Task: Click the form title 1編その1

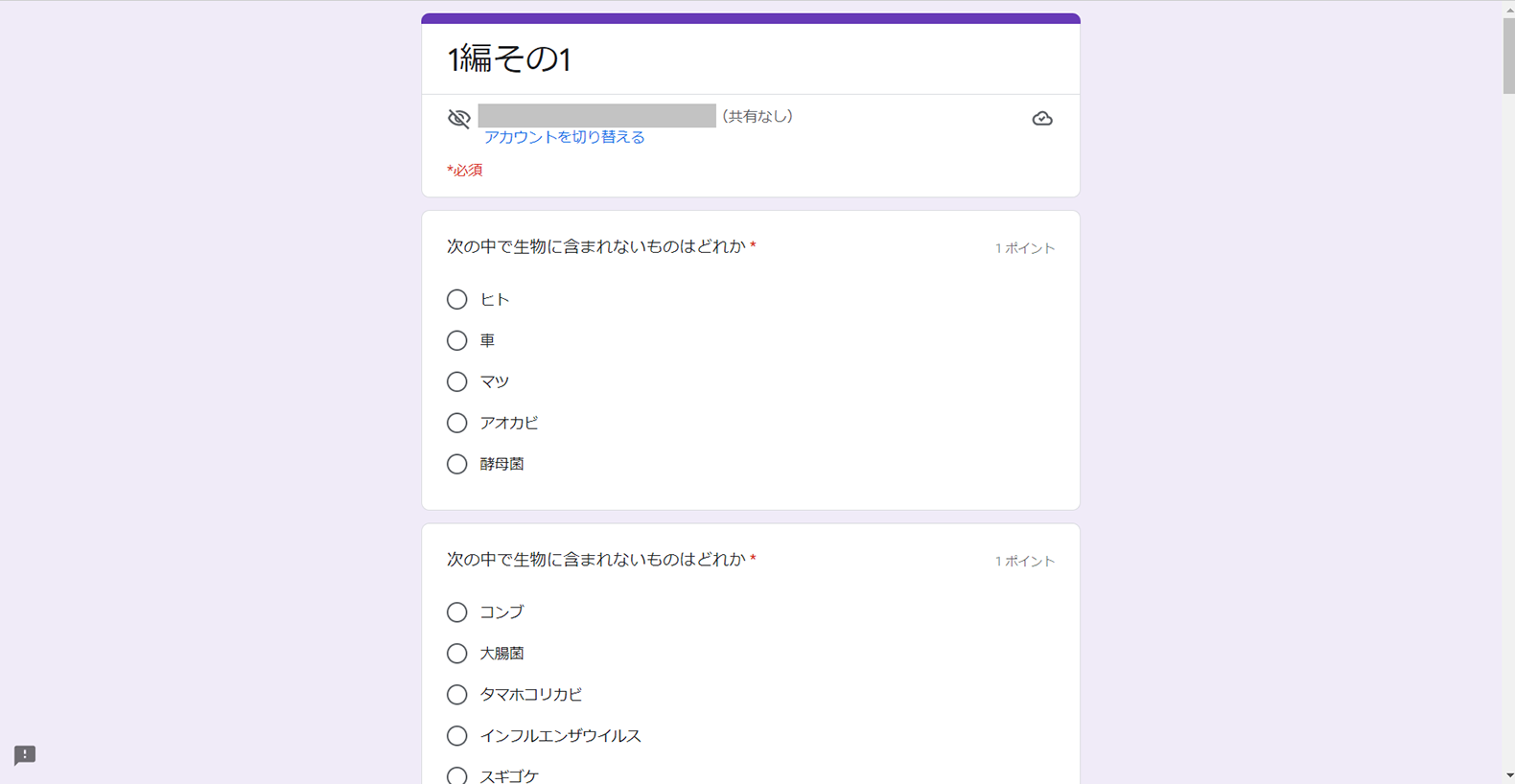Action: (x=509, y=59)
